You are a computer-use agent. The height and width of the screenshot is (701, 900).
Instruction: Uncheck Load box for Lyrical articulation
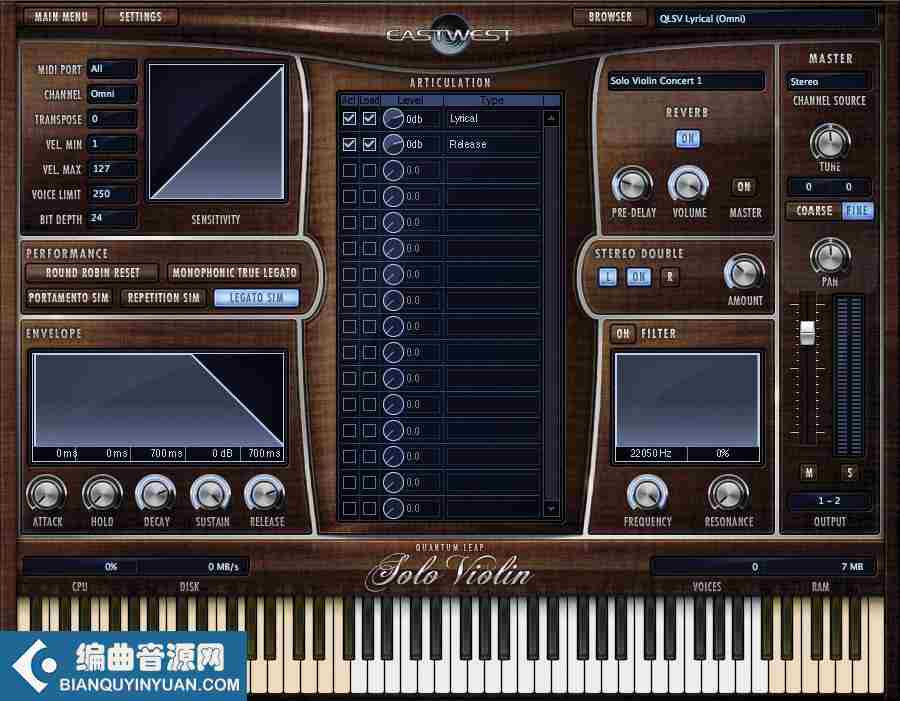[370, 119]
